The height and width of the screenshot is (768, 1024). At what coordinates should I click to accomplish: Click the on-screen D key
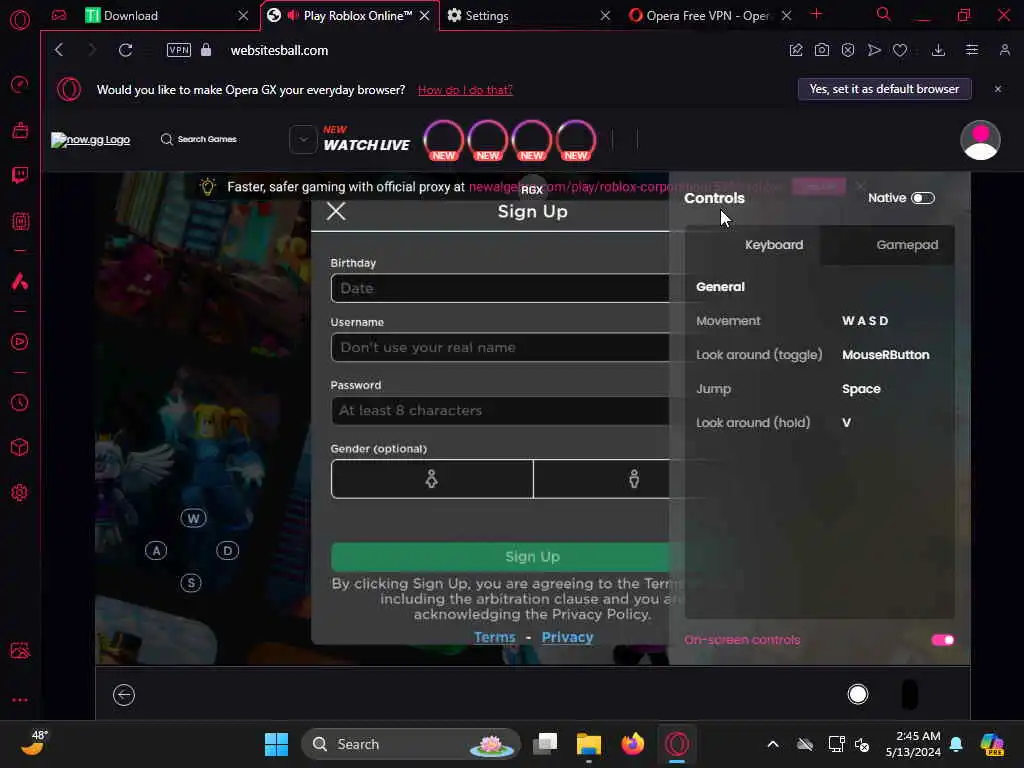coord(227,551)
